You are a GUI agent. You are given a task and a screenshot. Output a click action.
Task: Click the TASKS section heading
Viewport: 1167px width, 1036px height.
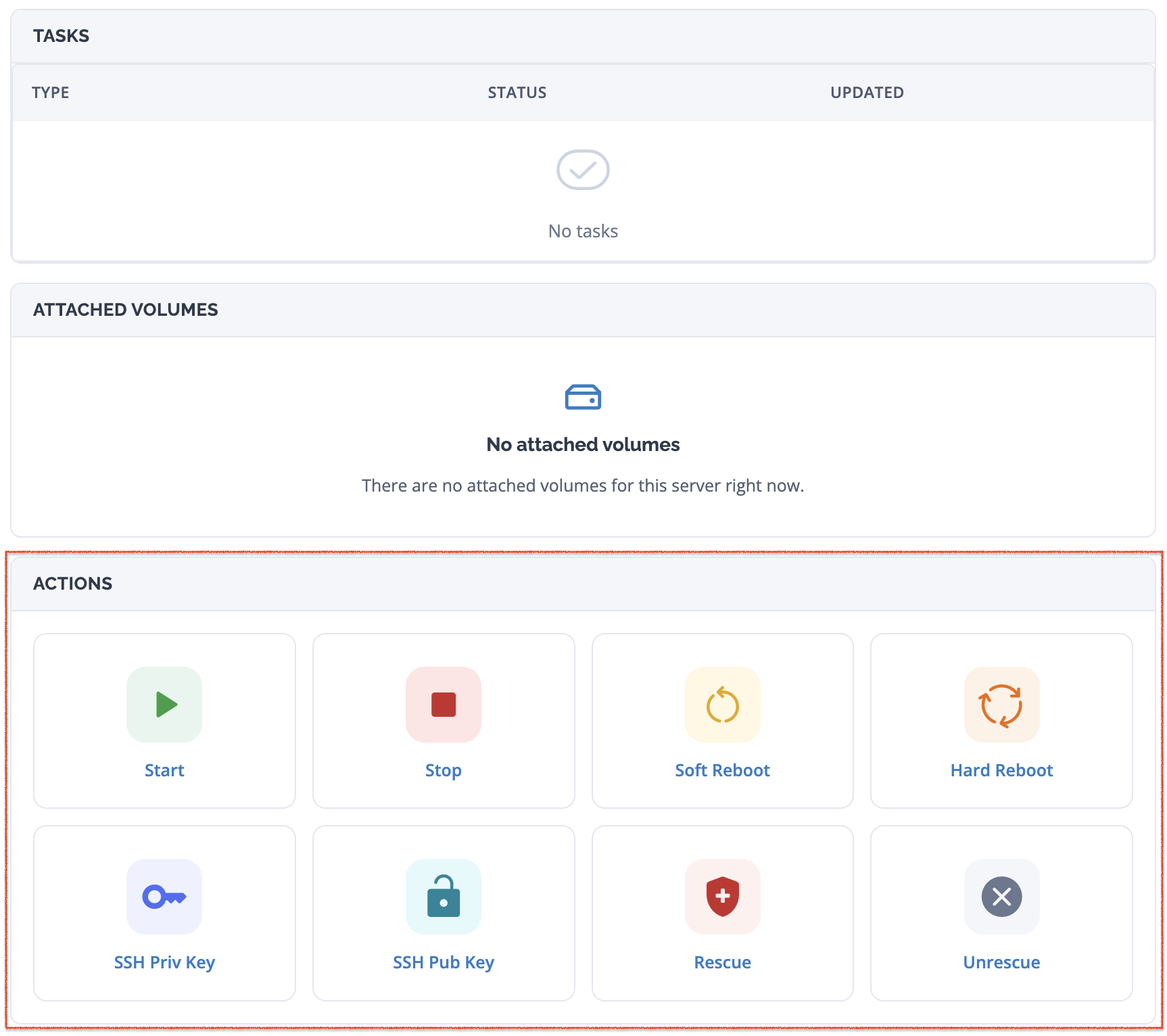coord(62,36)
